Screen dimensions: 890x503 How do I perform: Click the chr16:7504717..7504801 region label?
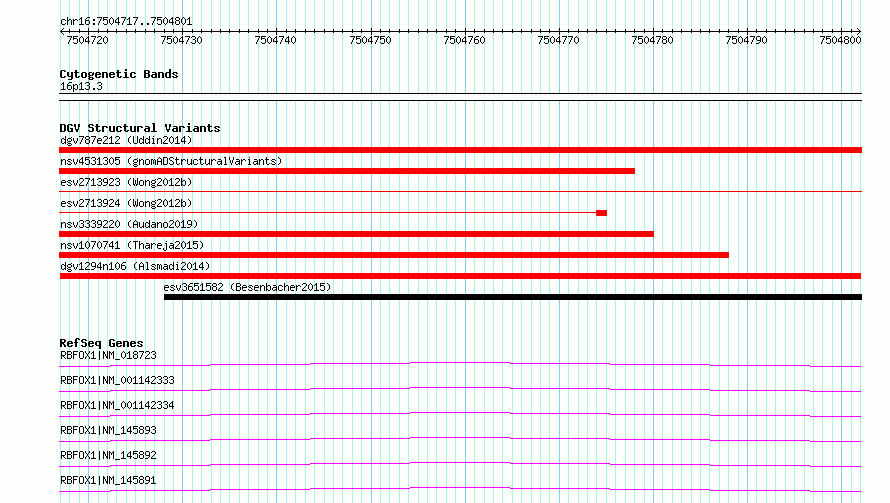pos(126,22)
